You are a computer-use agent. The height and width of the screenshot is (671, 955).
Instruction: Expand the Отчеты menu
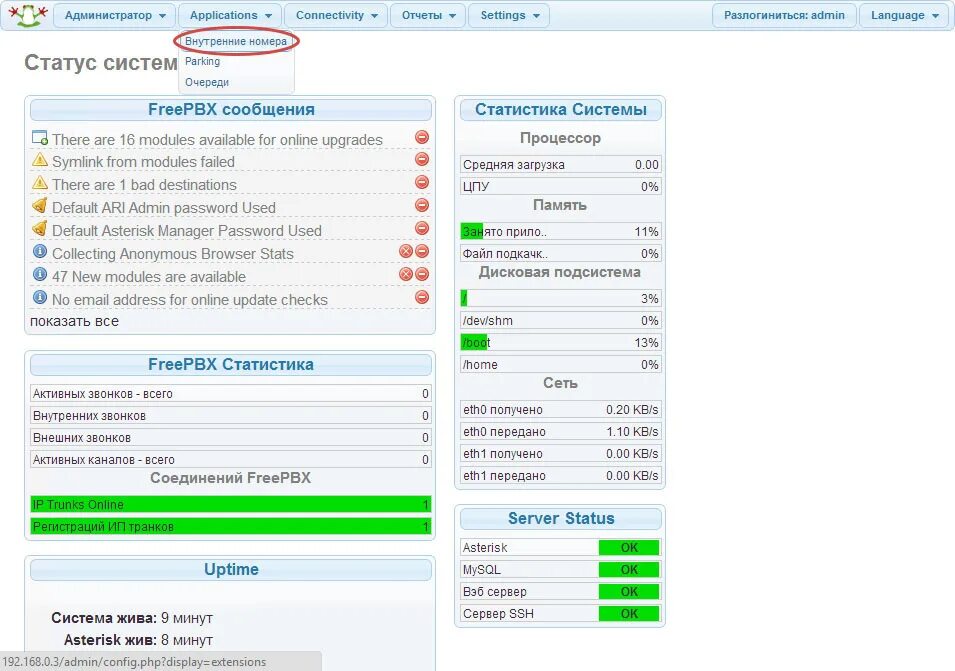(x=428, y=15)
